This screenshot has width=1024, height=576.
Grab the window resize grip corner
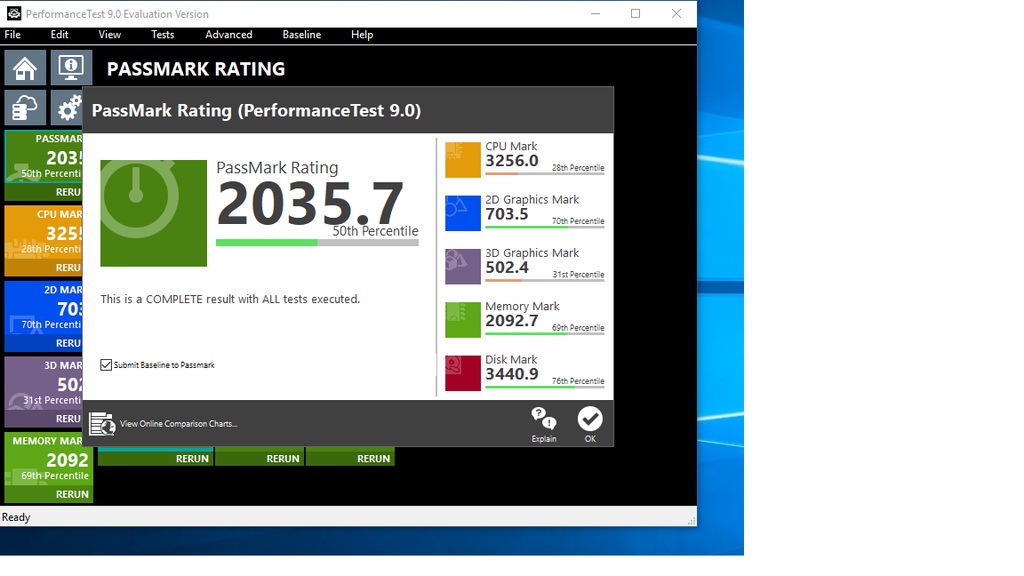click(692, 520)
